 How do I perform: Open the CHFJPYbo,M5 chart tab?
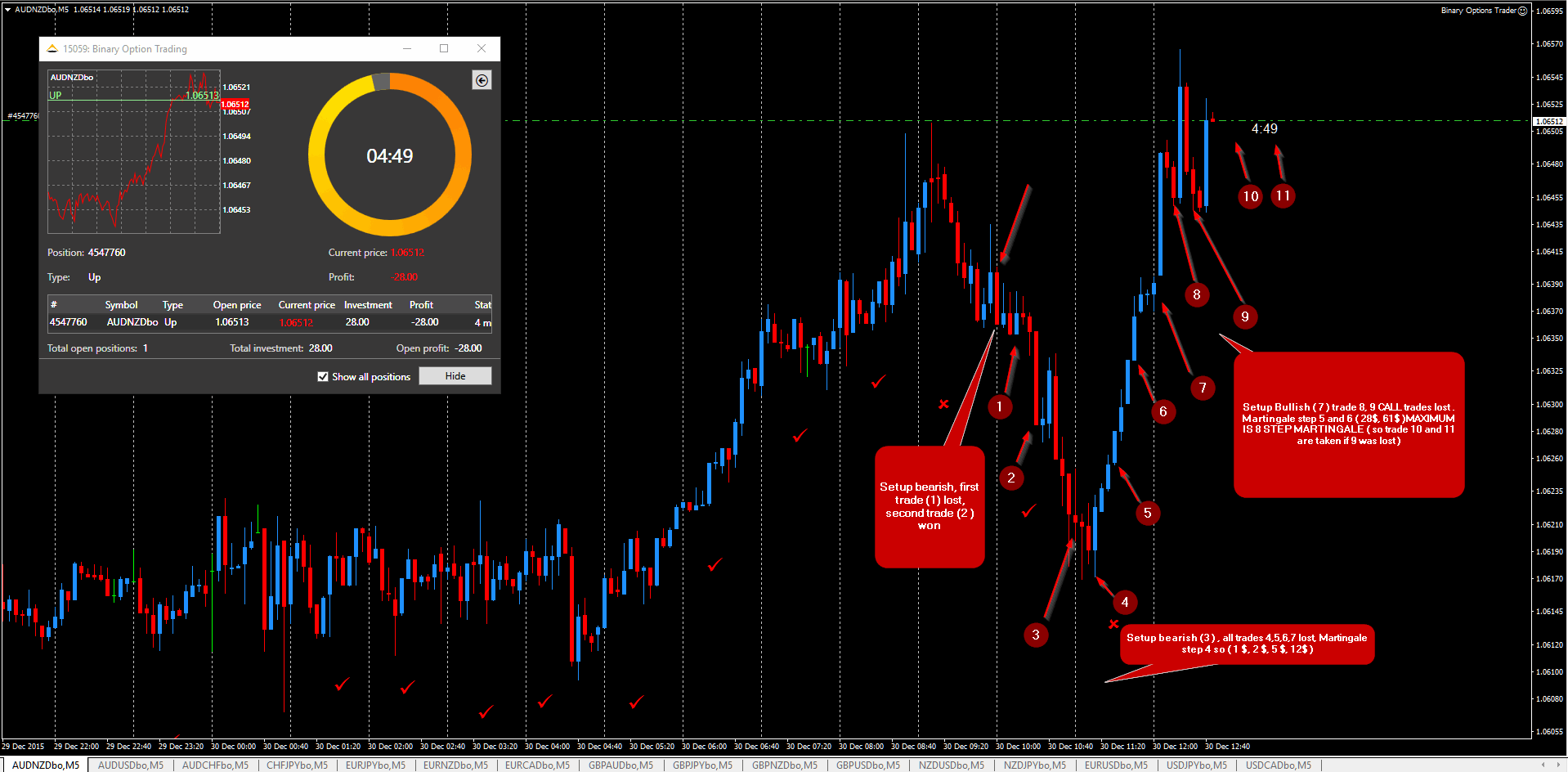[297, 765]
